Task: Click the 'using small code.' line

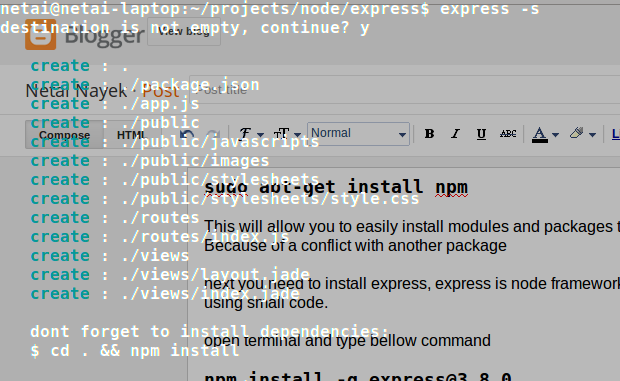Action: [266, 303]
